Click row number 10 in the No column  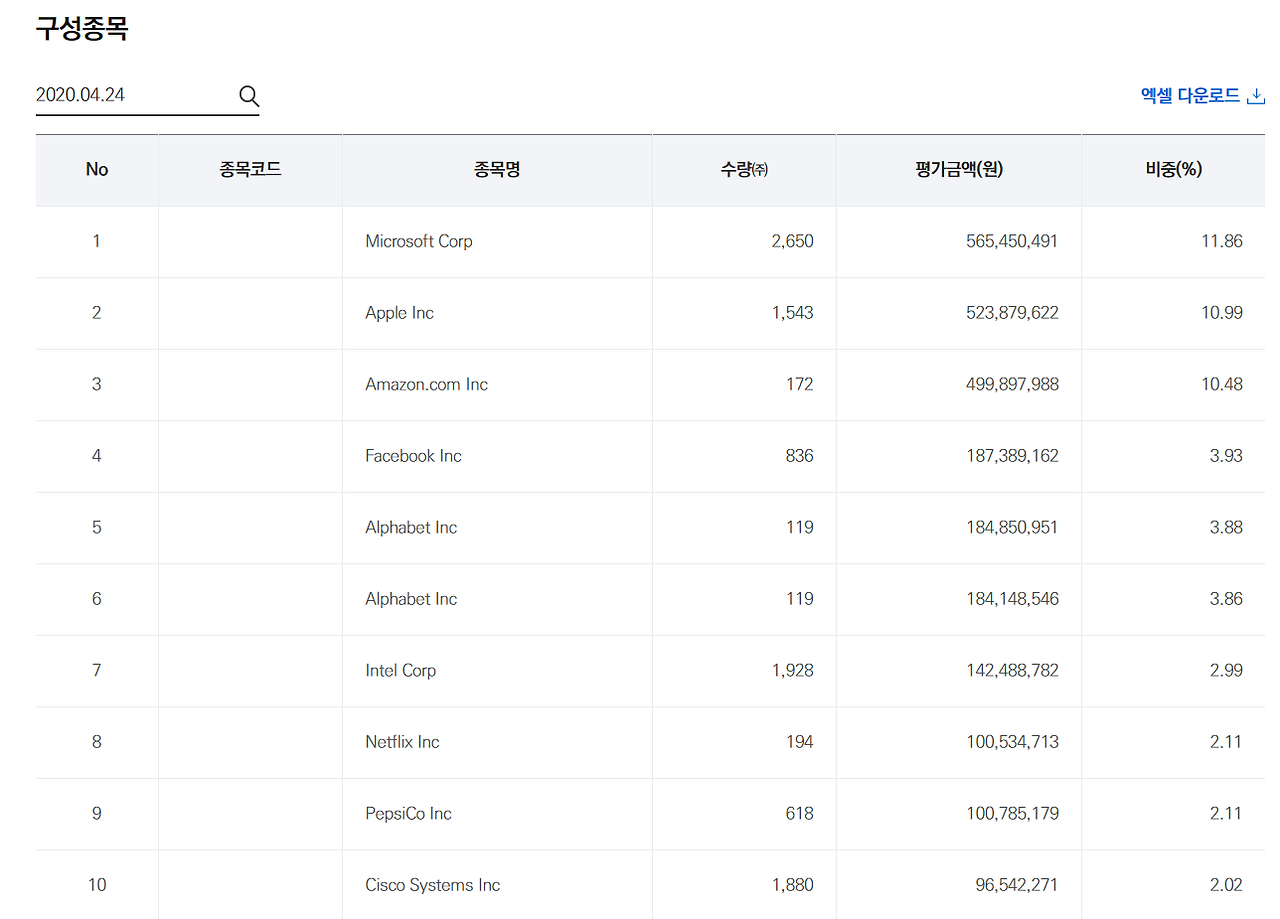point(97,885)
